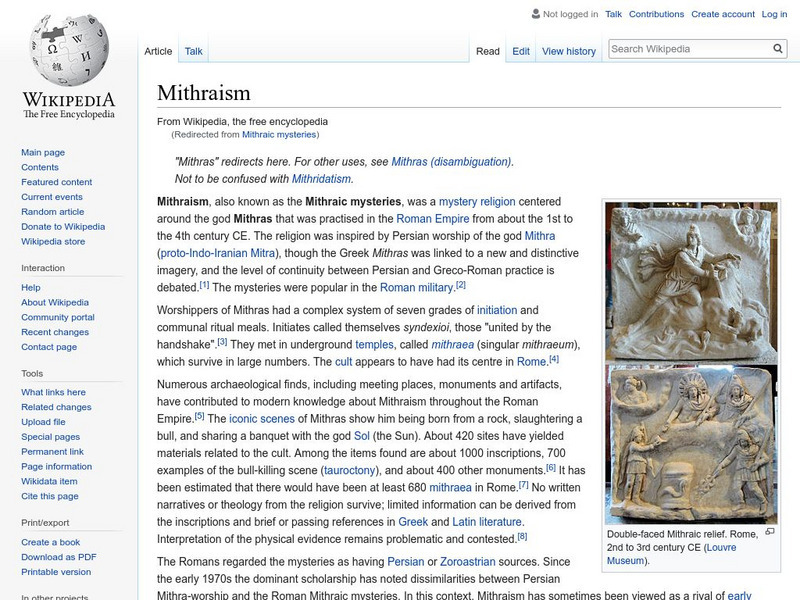Open Recent changes link
The height and width of the screenshot is (600, 800).
[x=55, y=332]
